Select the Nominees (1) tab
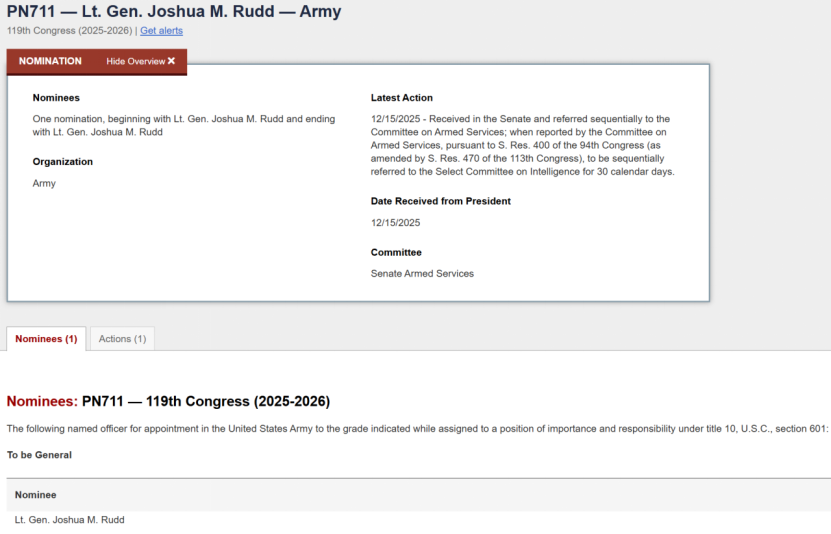831x534 pixels. pyautogui.click(x=46, y=339)
